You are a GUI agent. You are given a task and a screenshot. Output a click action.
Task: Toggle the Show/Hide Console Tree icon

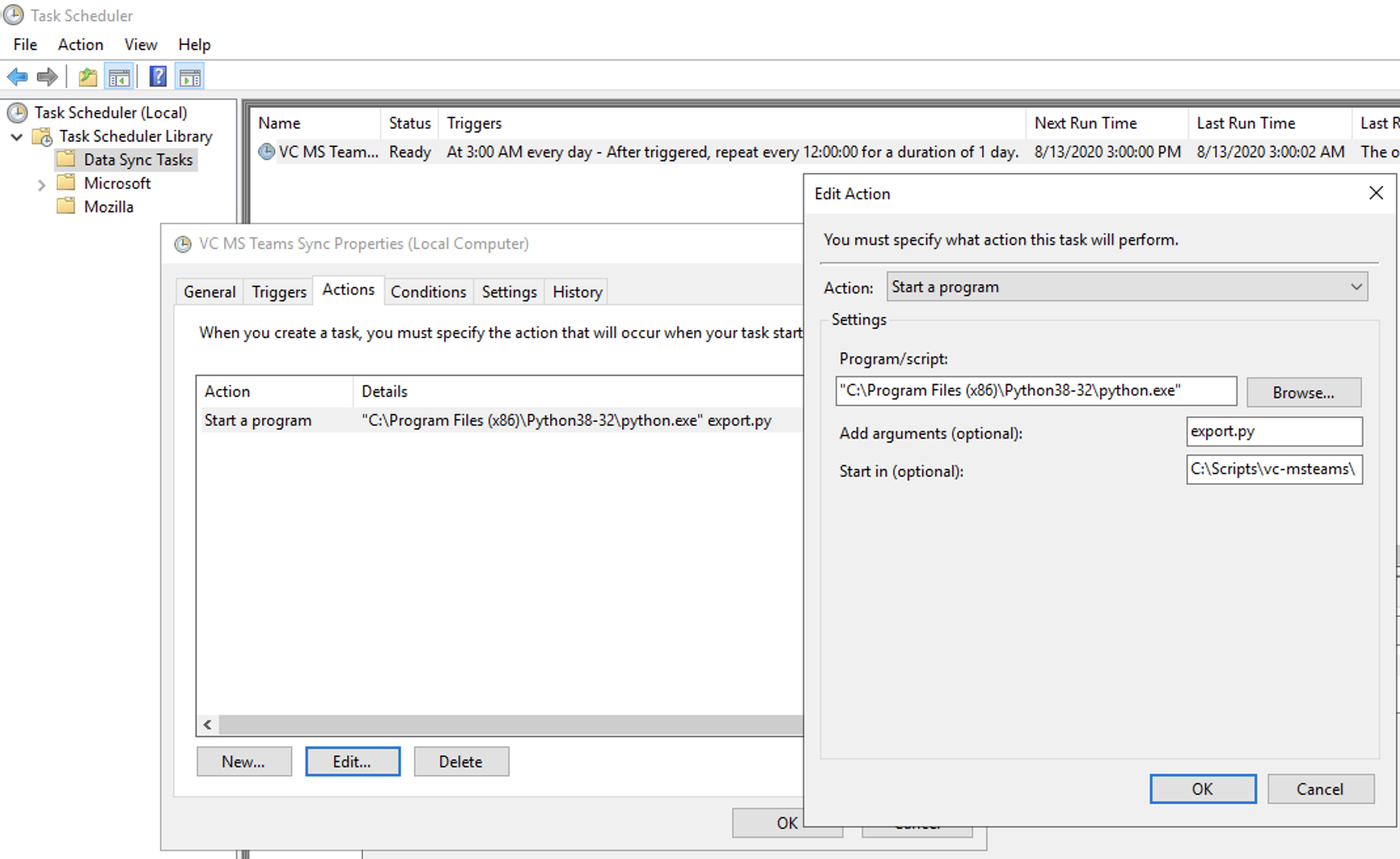(x=119, y=77)
